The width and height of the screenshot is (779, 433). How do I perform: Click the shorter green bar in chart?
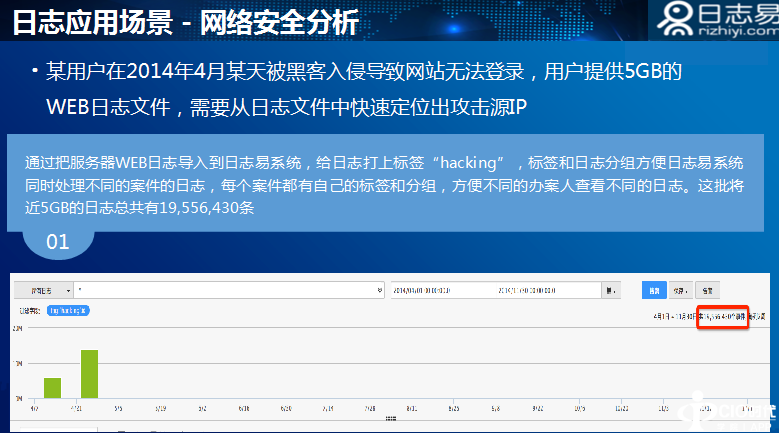(52, 388)
